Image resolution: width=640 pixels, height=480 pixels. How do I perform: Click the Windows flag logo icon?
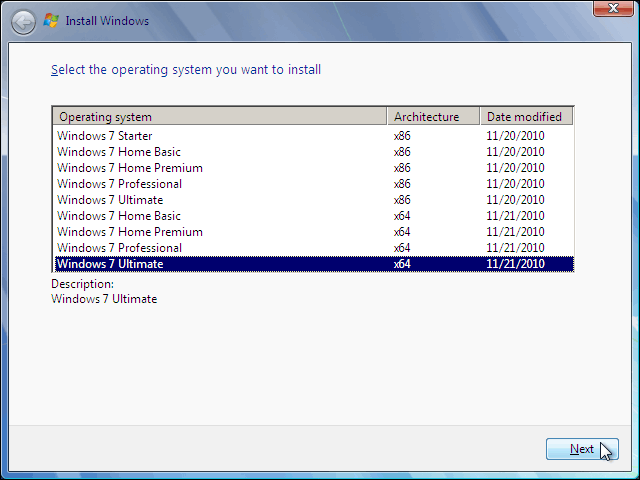click(51, 21)
